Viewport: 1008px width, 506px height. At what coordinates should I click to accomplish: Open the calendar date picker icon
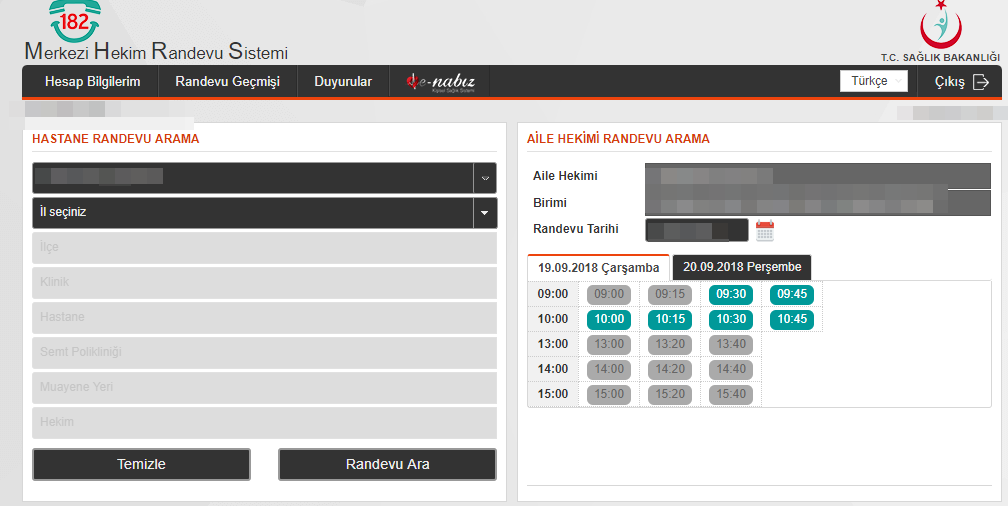765,231
